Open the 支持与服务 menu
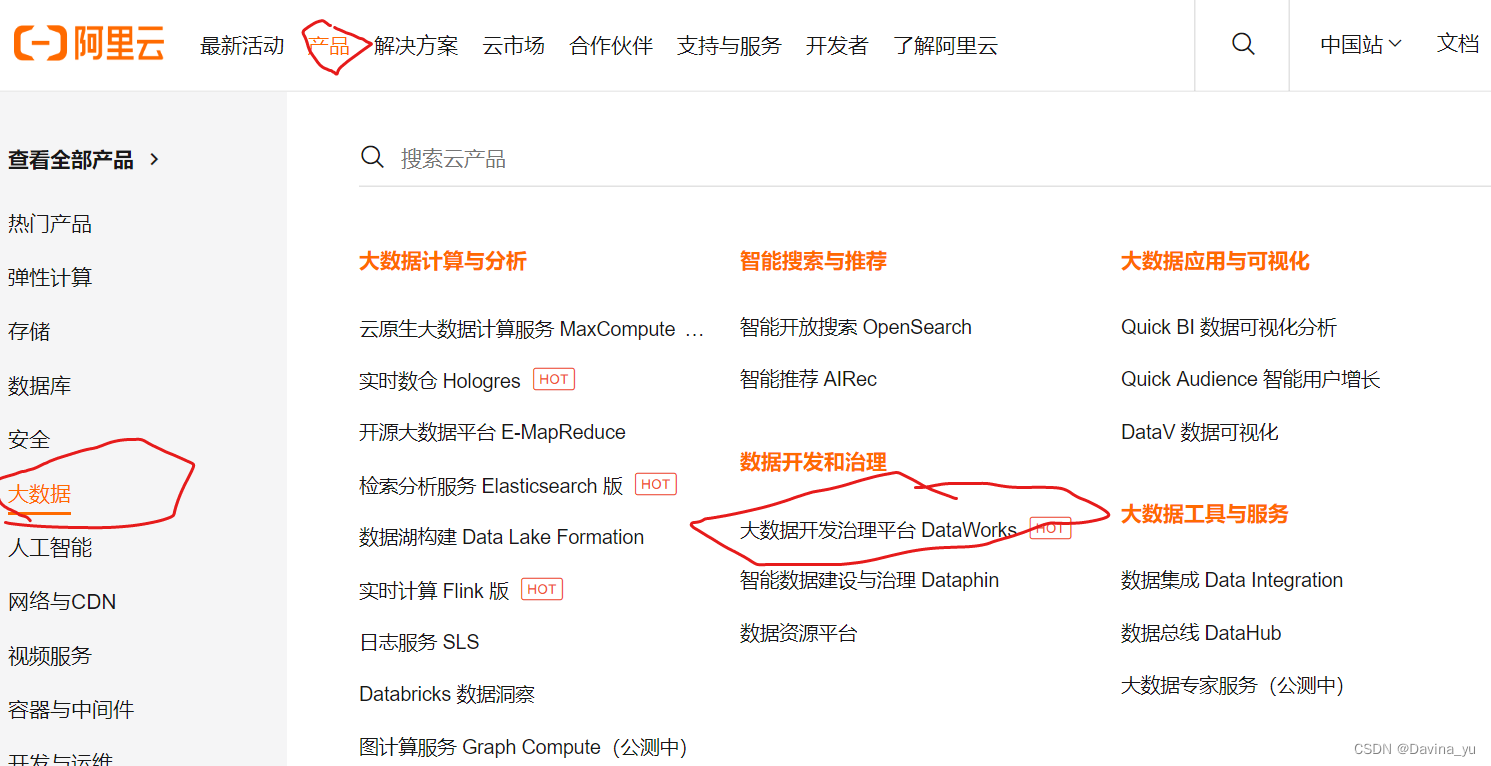The width and height of the screenshot is (1491, 766). tap(729, 46)
